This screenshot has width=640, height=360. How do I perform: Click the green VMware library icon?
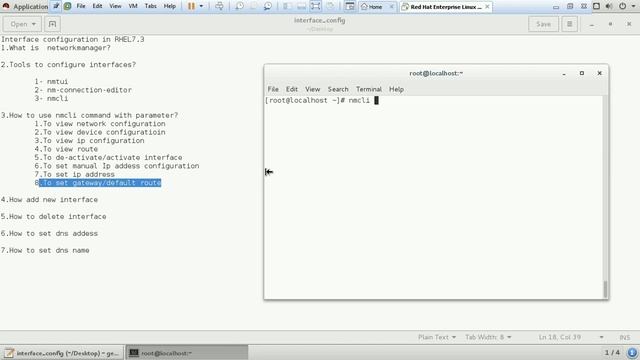tap(67, 6)
